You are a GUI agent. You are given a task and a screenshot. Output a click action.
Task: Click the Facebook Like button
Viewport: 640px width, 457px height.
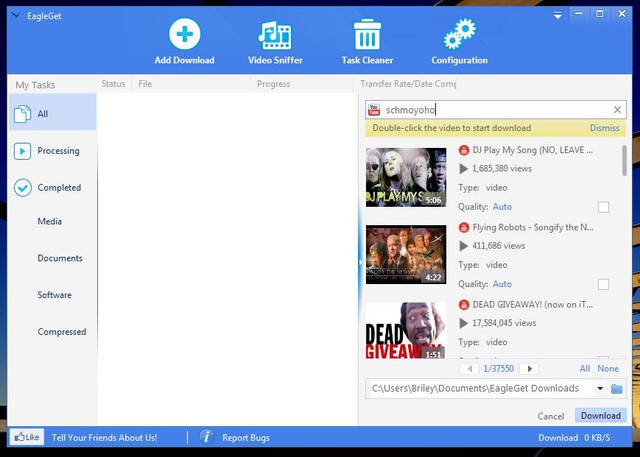[27, 437]
